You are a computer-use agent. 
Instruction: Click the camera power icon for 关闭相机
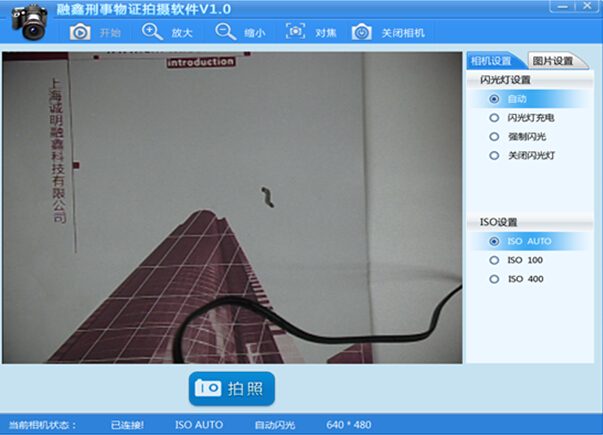click(x=361, y=32)
